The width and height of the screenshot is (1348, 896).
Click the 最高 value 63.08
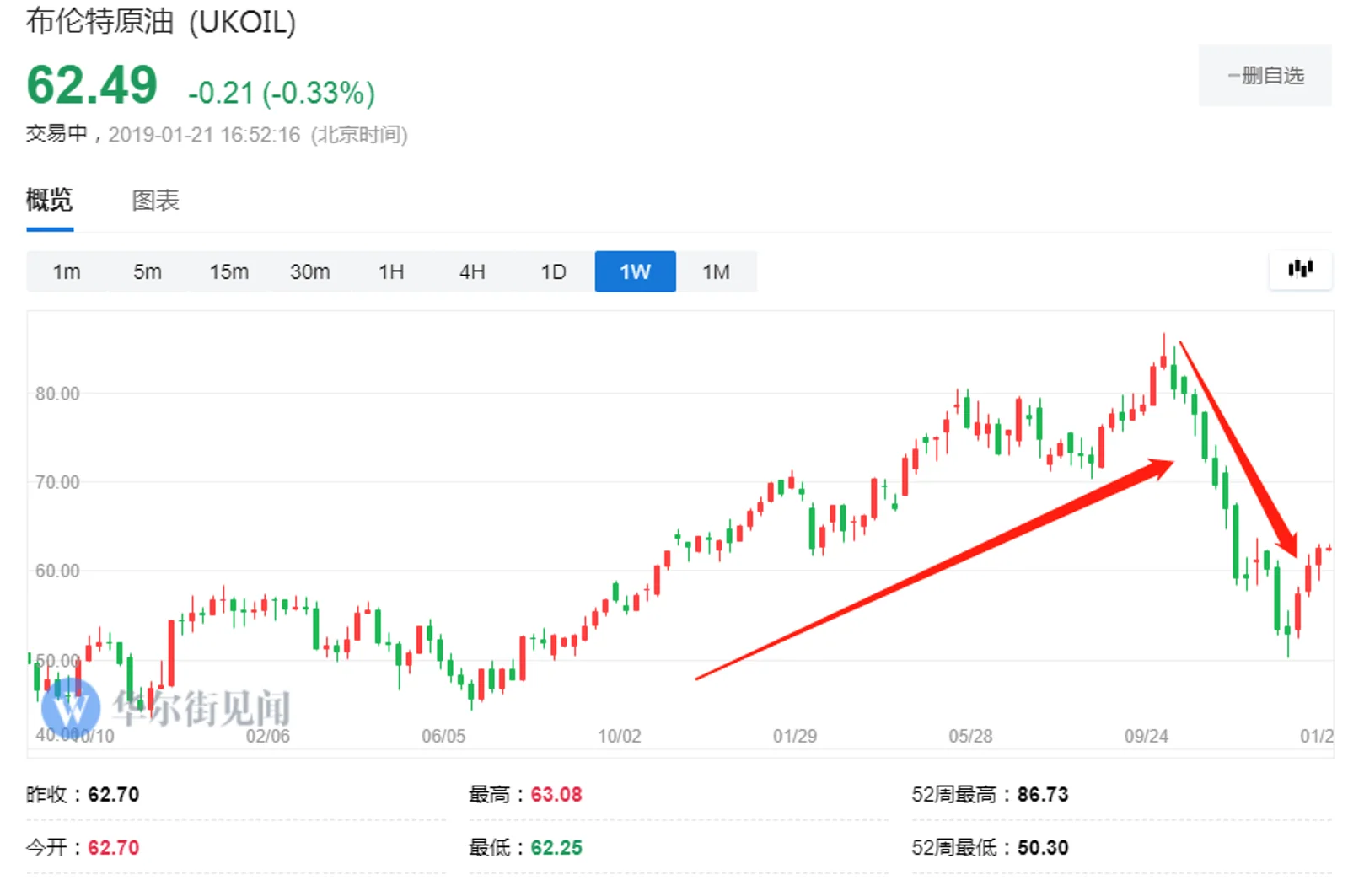point(556,795)
